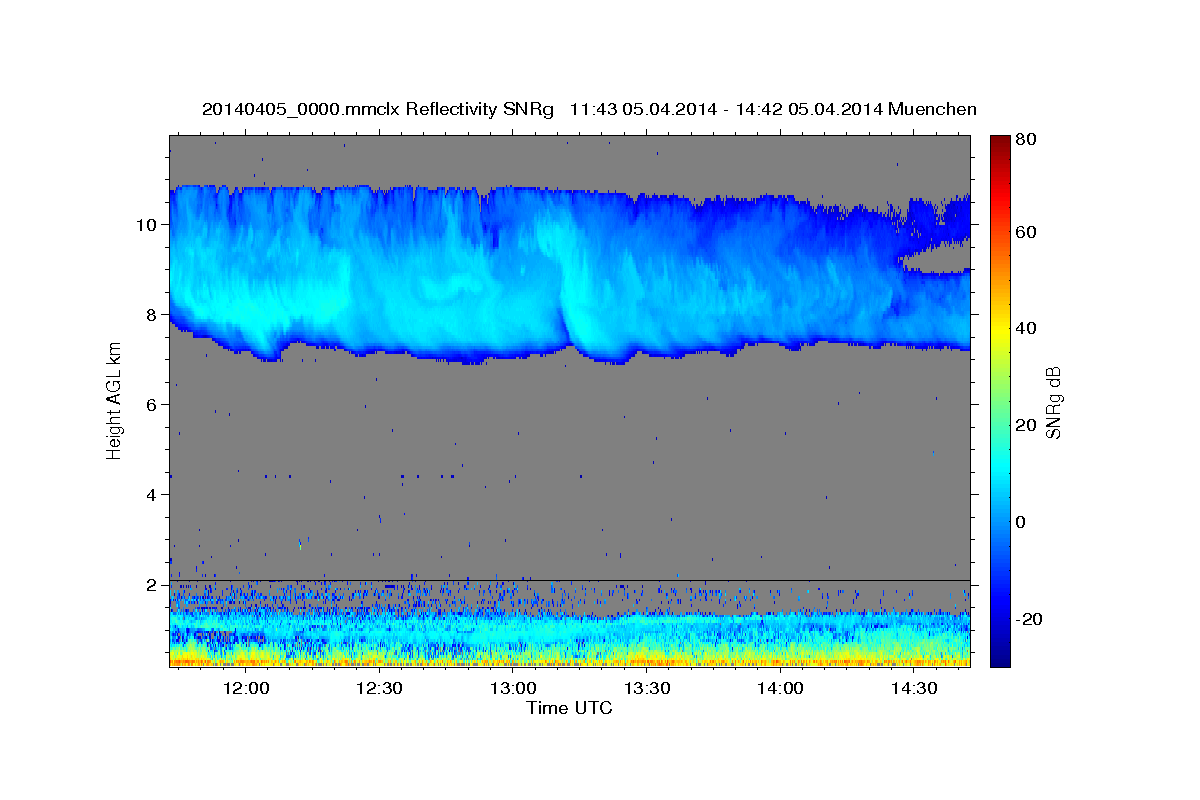Click the colorbar value 20 (positive)

tap(1028, 425)
